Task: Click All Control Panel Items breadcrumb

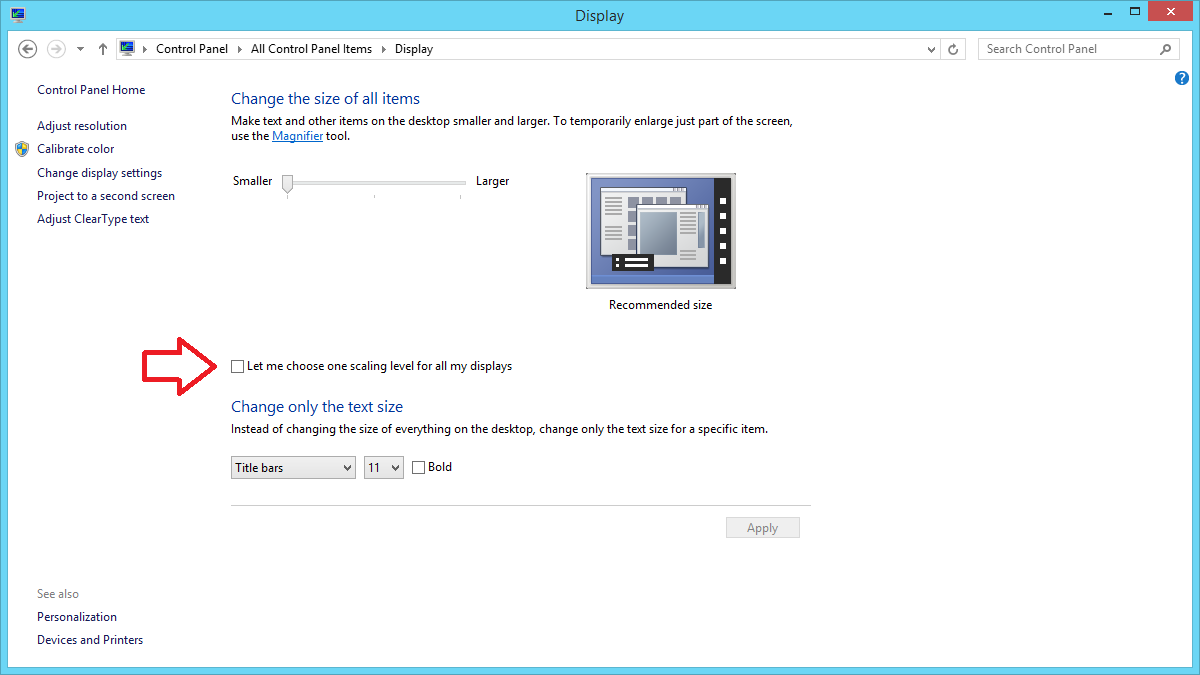Action: click(x=311, y=49)
